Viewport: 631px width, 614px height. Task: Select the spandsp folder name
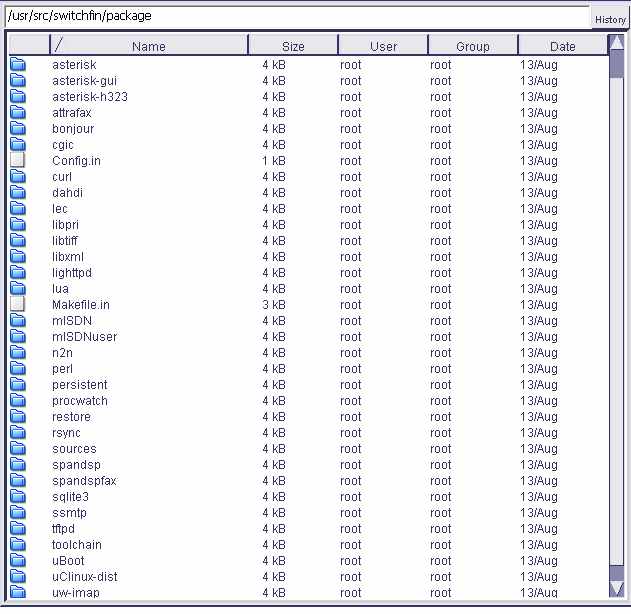point(76,465)
